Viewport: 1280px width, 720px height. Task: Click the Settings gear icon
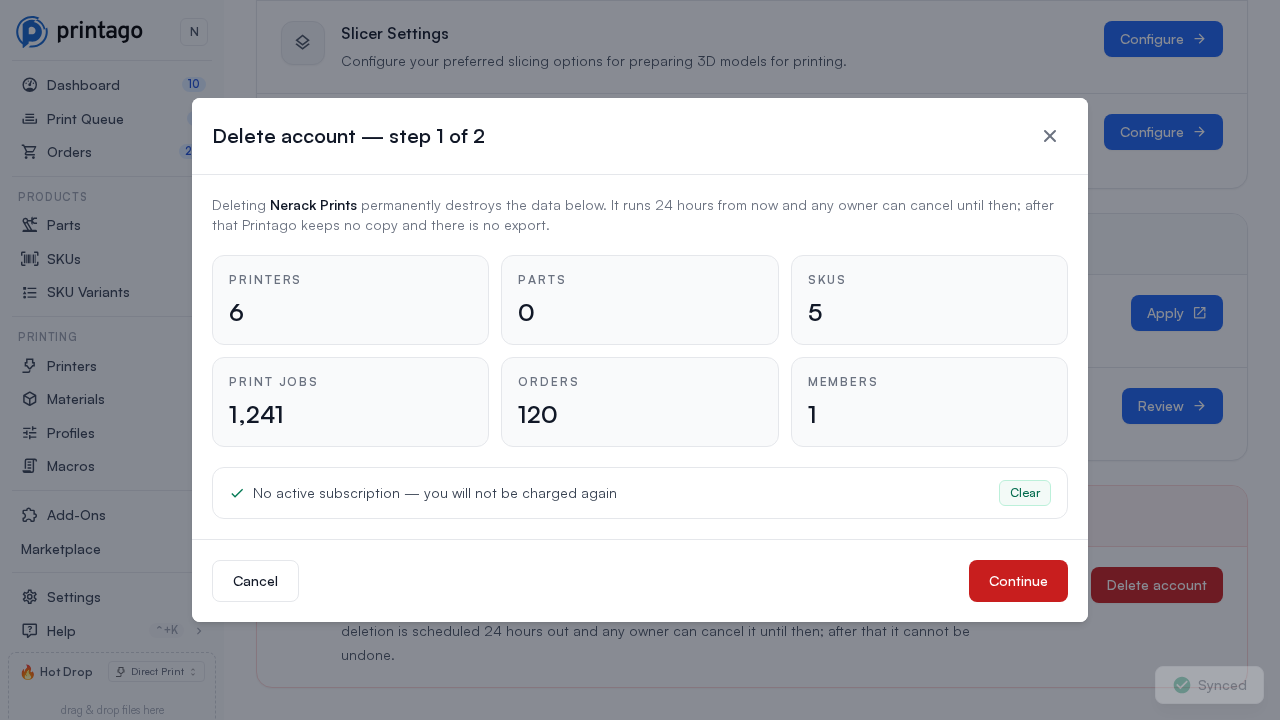30,597
